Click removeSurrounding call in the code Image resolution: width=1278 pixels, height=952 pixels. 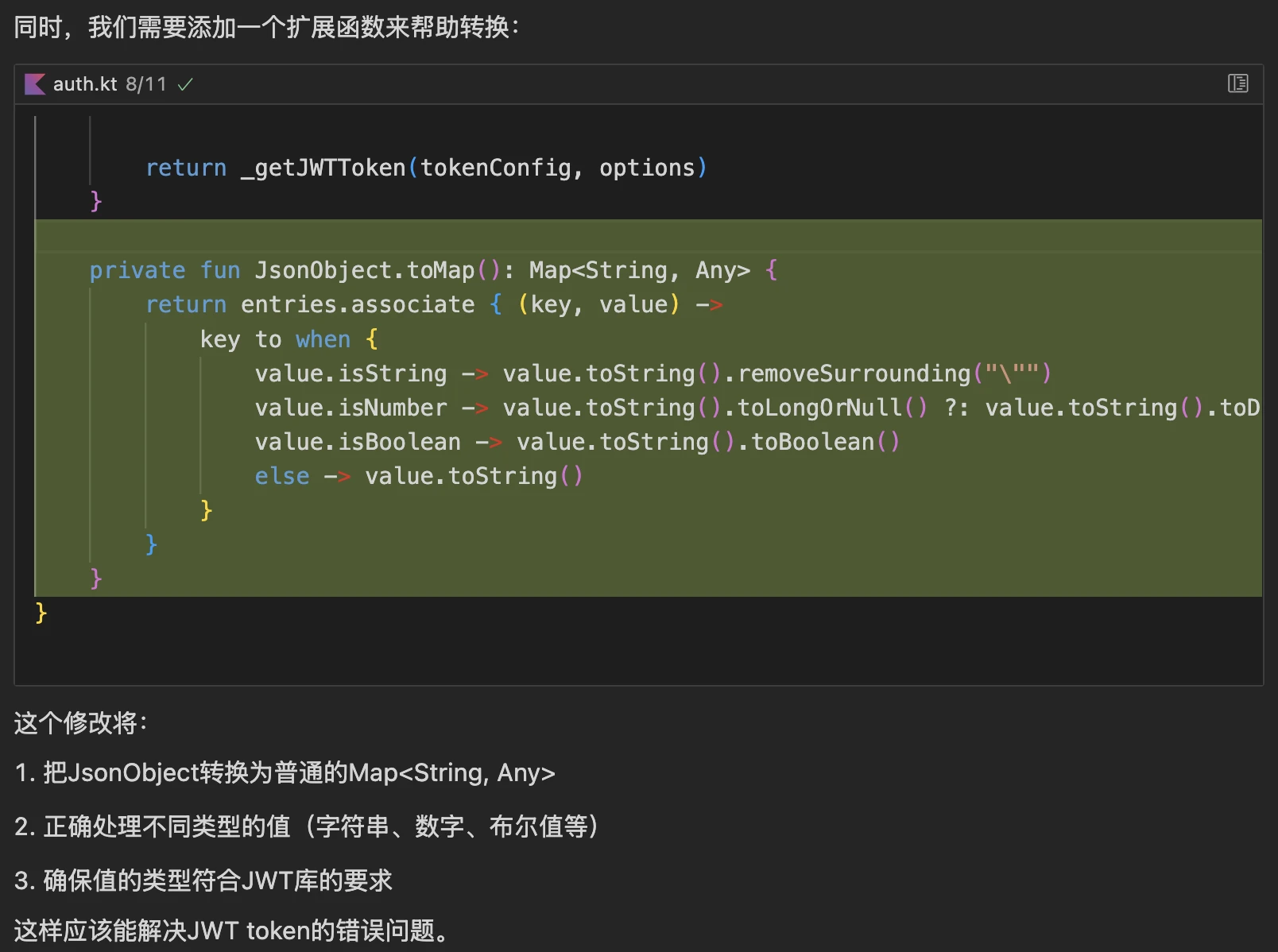854,373
